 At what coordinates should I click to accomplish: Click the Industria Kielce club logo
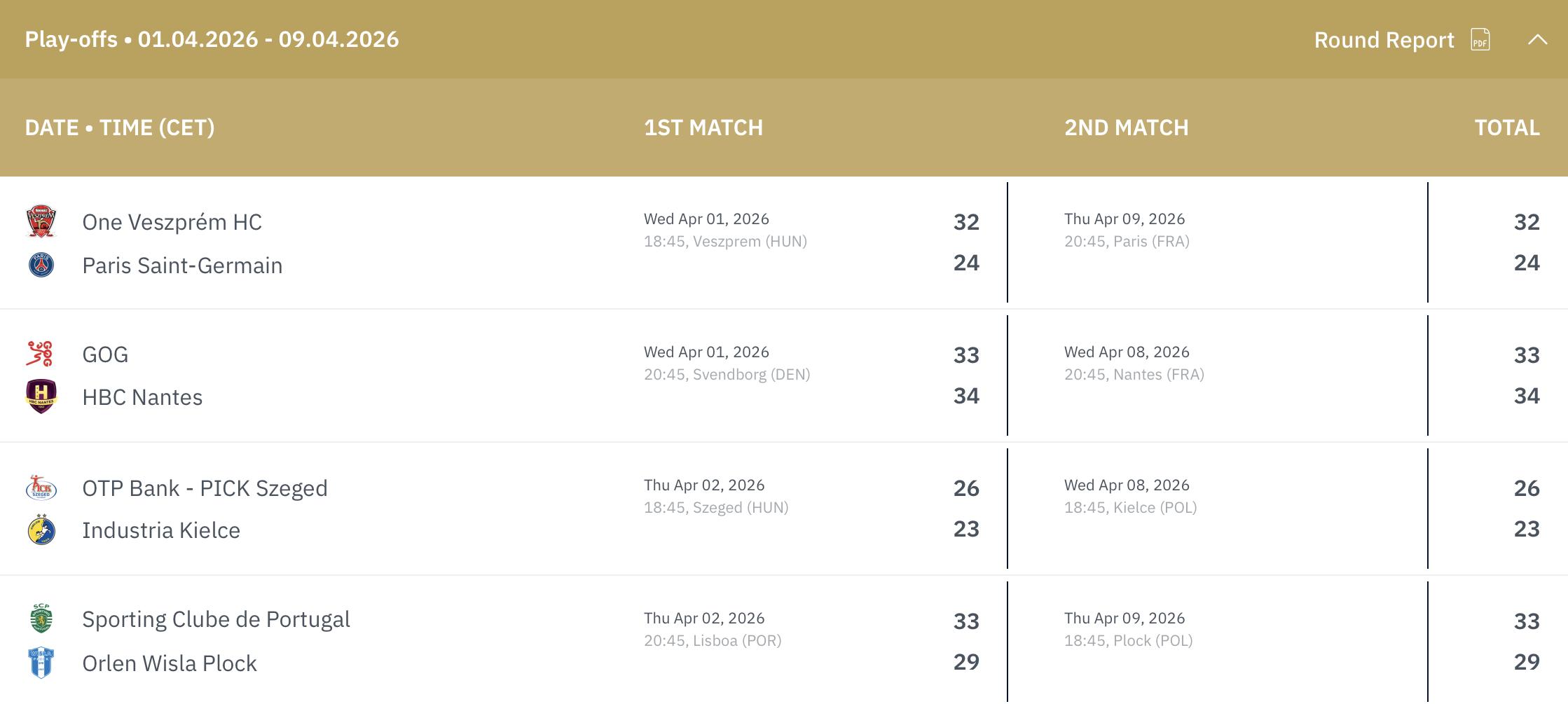click(x=41, y=530)
